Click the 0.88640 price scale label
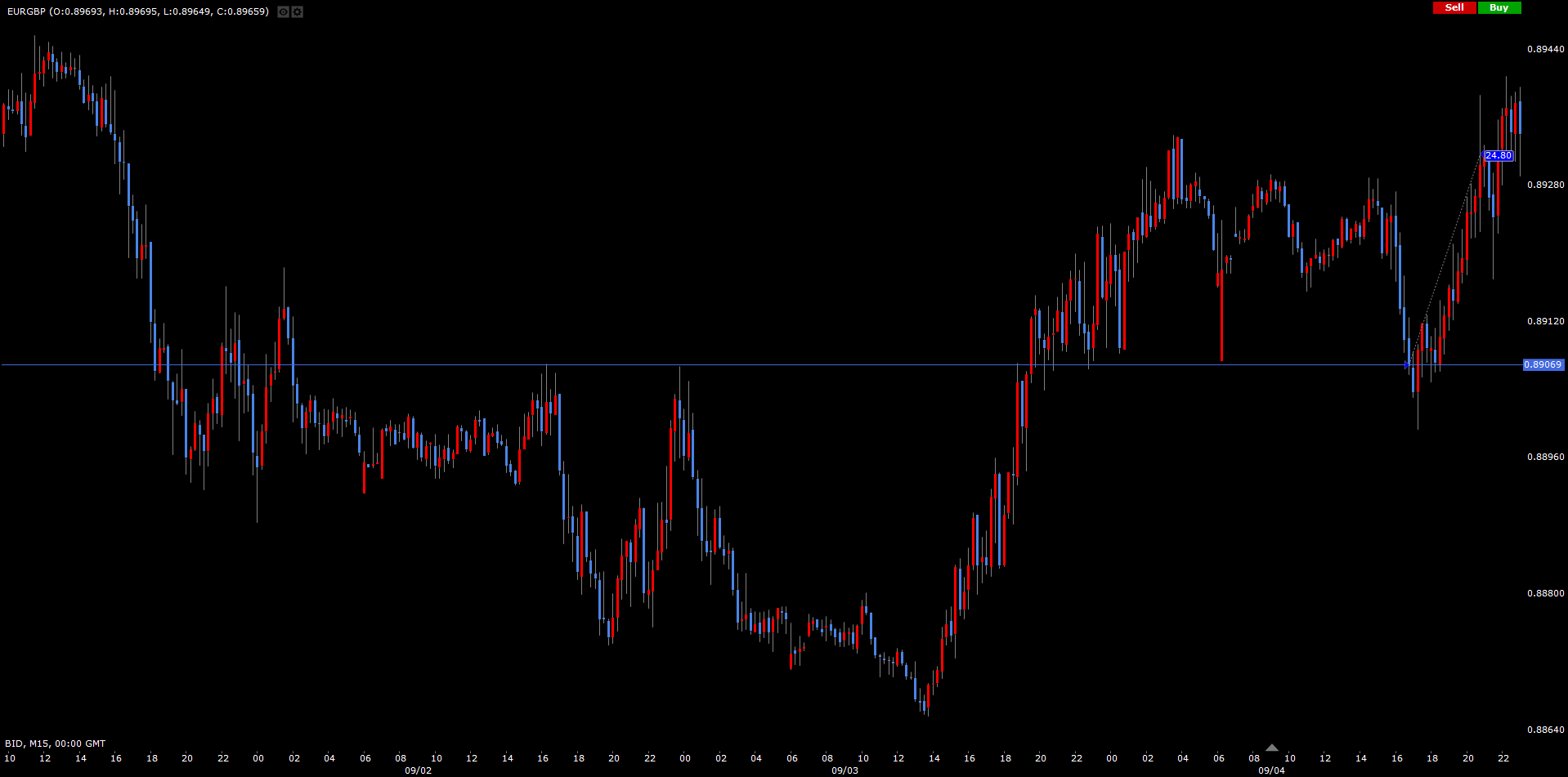This screenshot has width=1568, height=777. (1545, 730)
